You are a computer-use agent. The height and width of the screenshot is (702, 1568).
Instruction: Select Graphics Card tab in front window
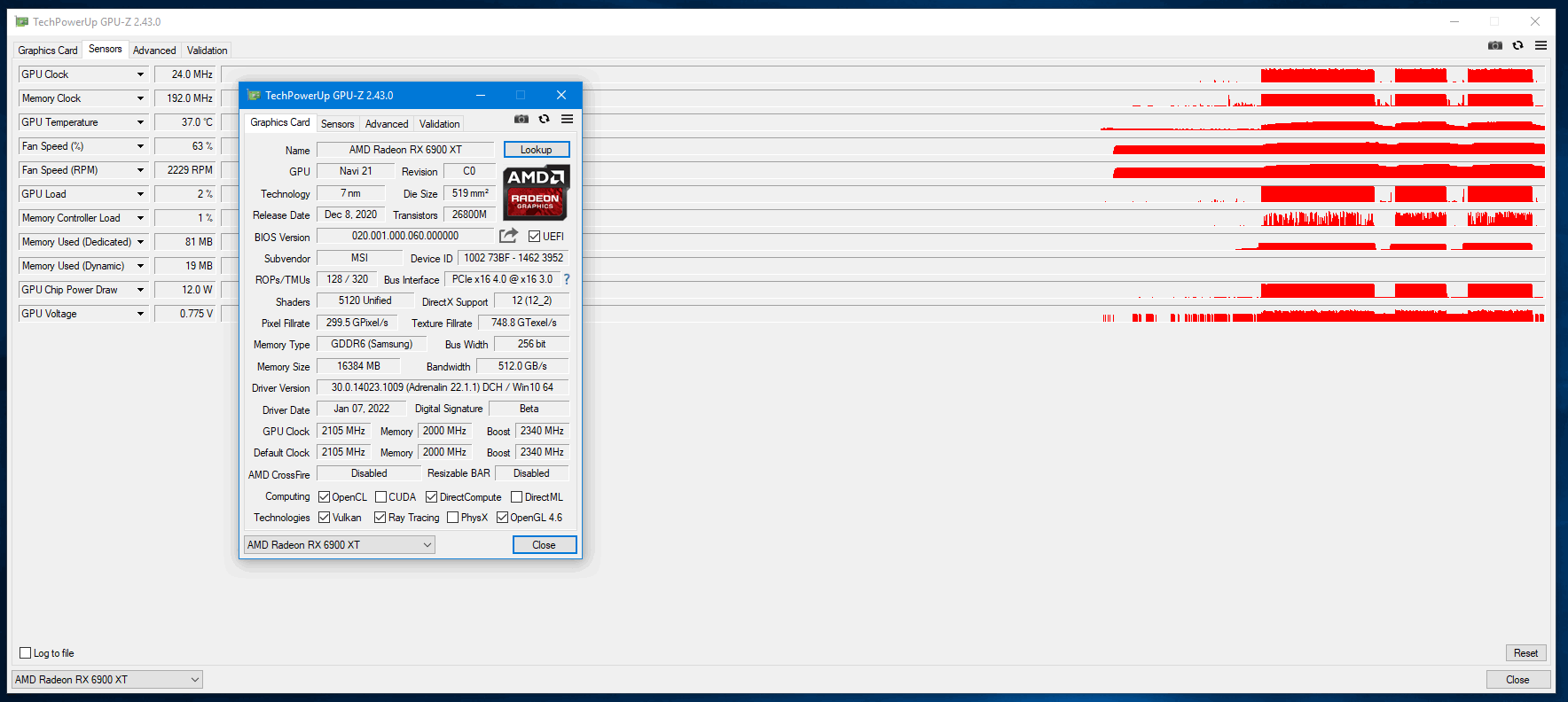[280, 122]
